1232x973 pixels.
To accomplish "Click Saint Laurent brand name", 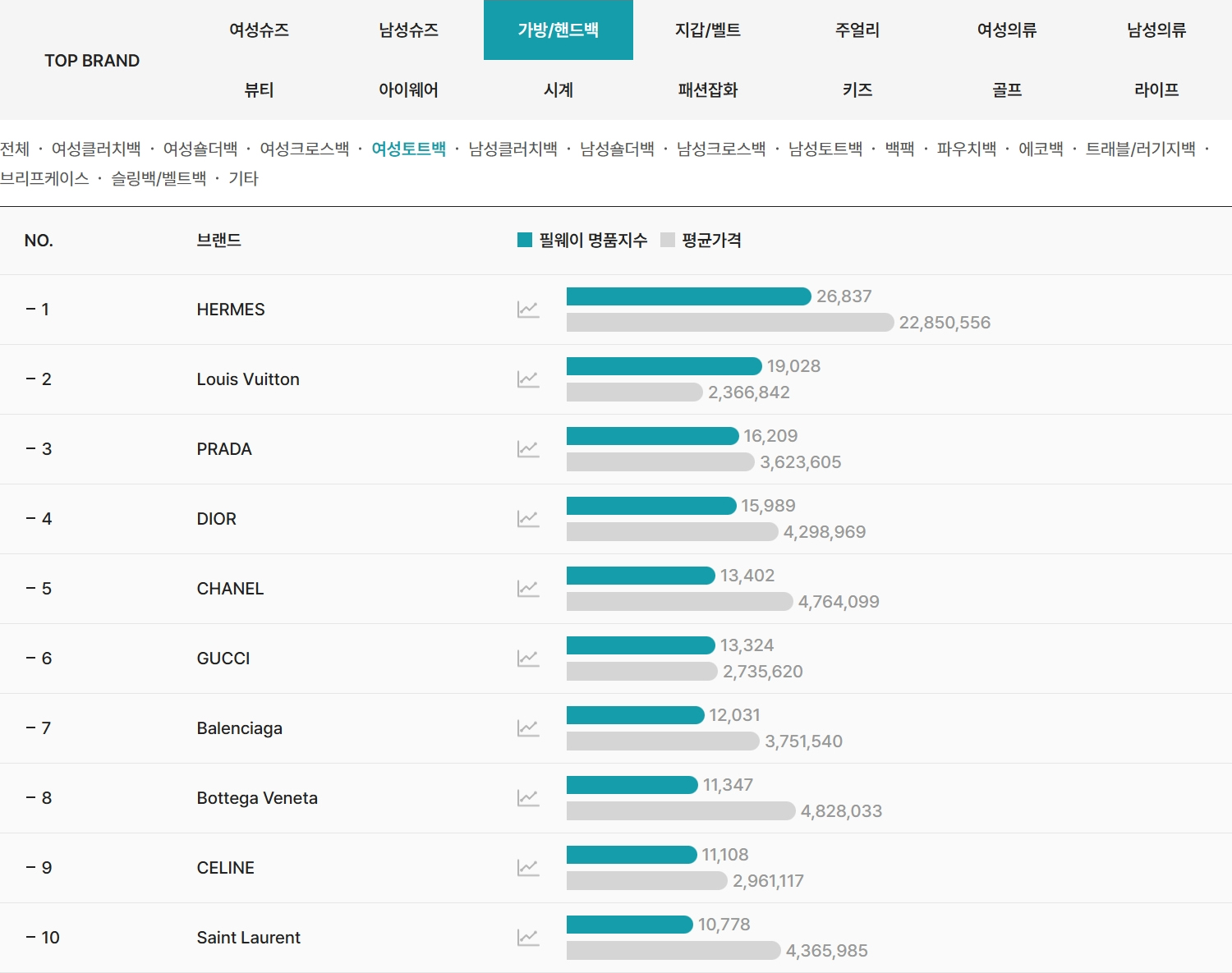I will [249, 938].
